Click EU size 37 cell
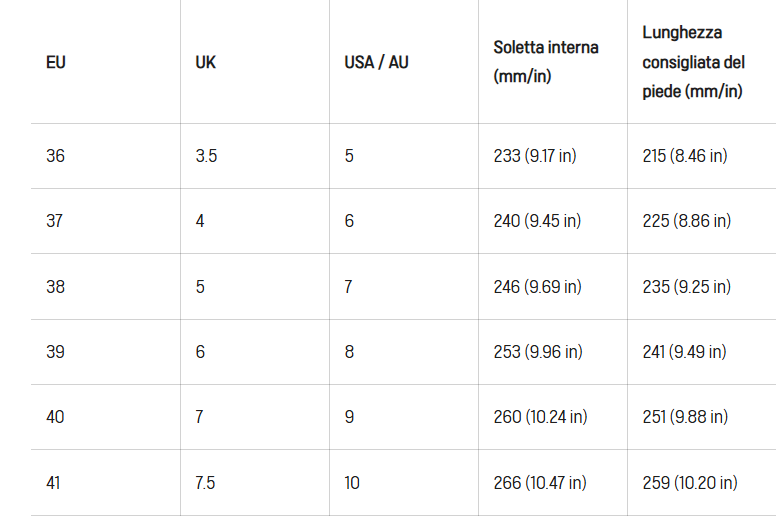The width and height of the screenshot is (779, 516). coord(54,221)
